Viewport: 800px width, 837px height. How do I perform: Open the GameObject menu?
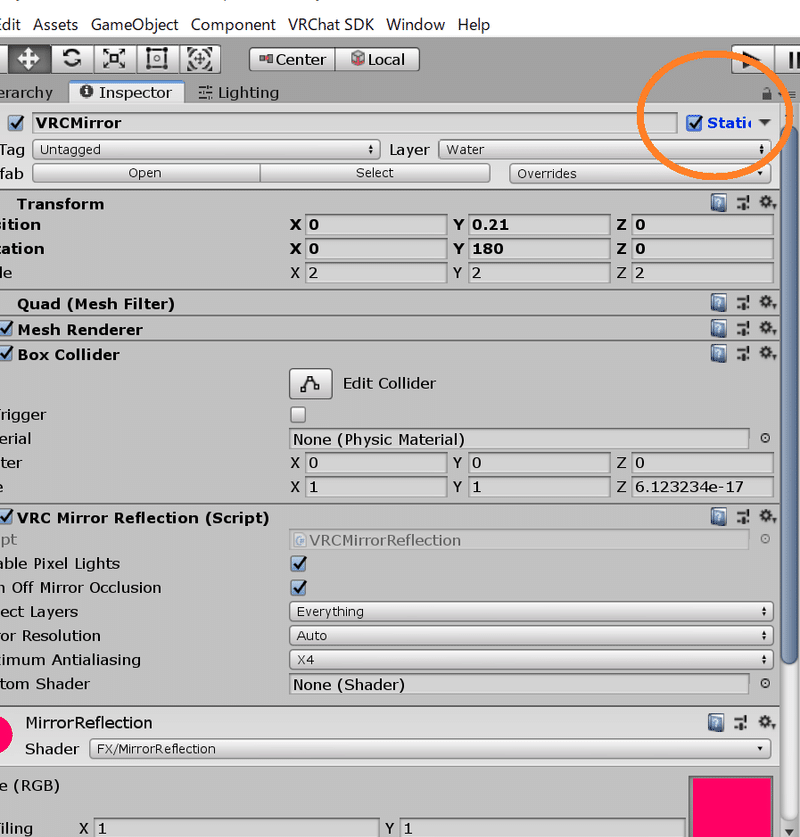[134, 25]
